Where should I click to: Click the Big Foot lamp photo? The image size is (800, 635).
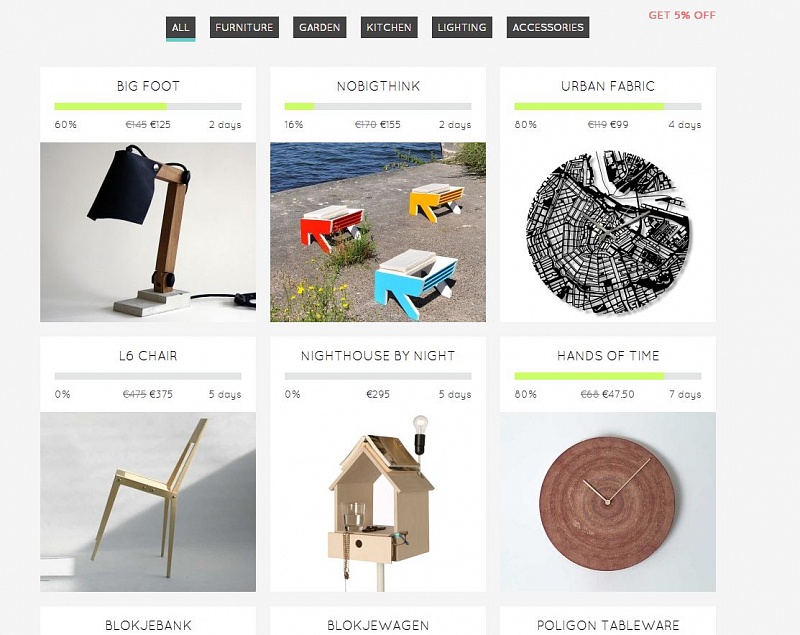pyautogui.click(x=148, y=232)
